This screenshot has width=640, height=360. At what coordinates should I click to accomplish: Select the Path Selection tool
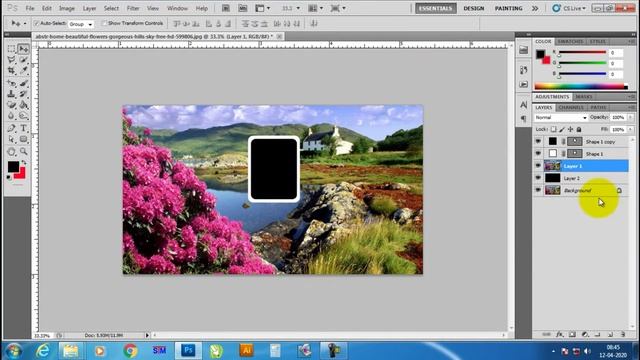click(11, 140)
